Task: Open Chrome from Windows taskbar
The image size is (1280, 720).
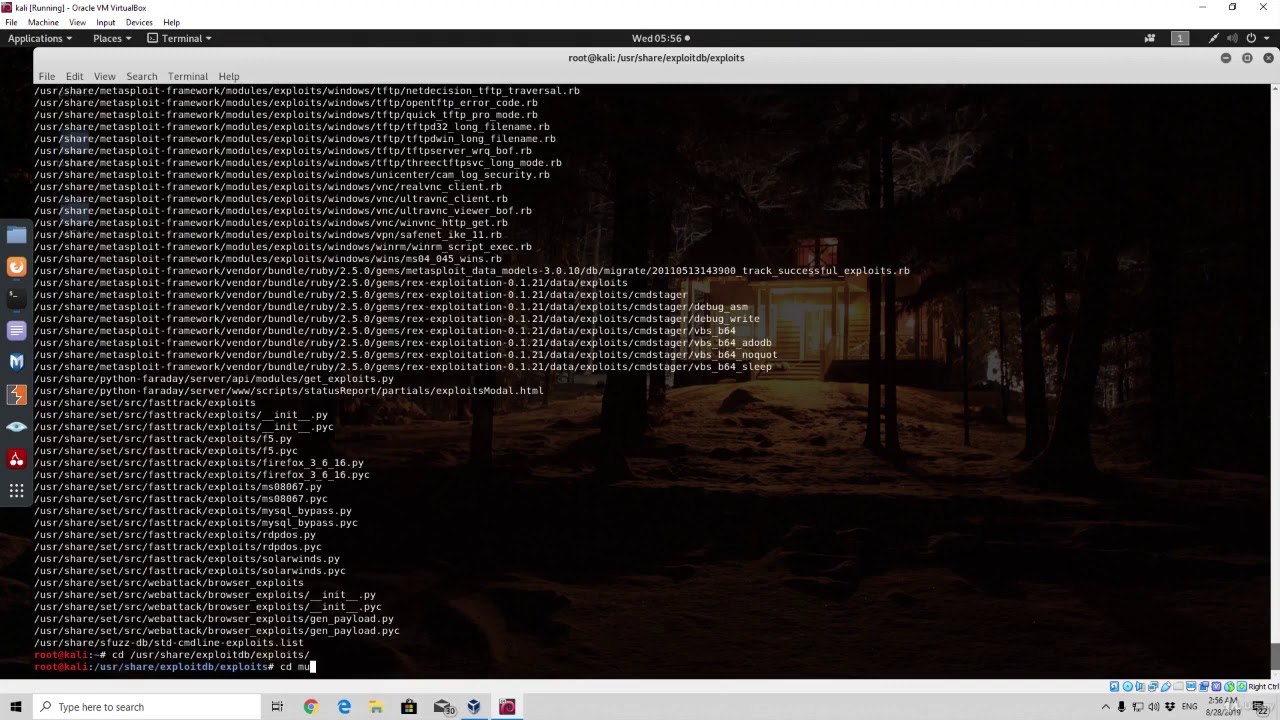Action: pos(311,707)
